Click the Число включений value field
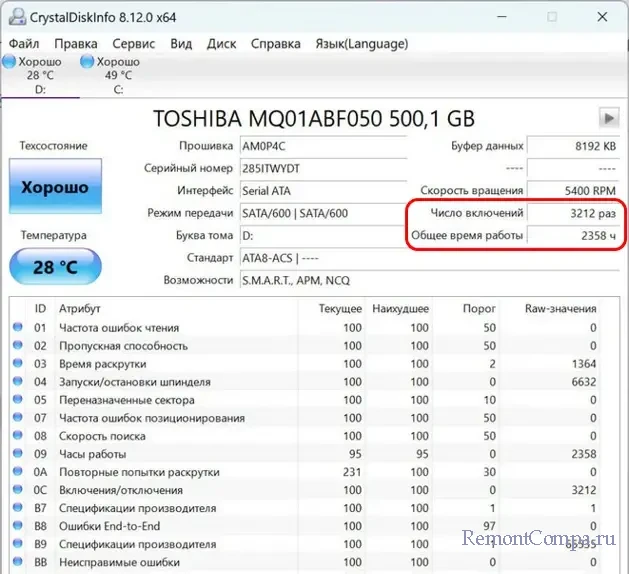This screenshot has height=574, width=629. click(573, 212)
